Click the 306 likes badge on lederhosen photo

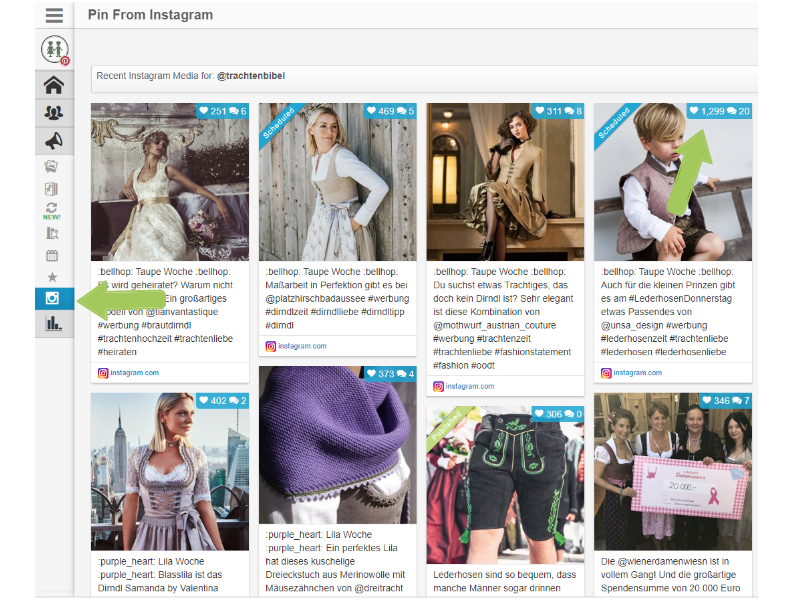pos(558,414)
